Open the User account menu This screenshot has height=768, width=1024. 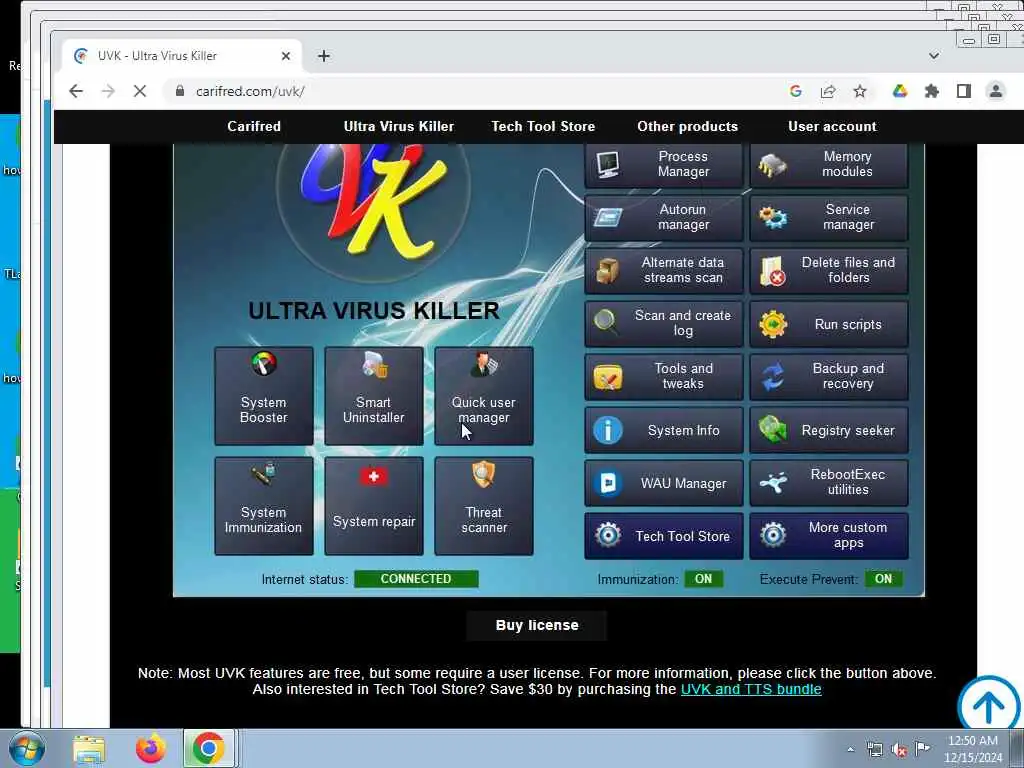point(832,127)
